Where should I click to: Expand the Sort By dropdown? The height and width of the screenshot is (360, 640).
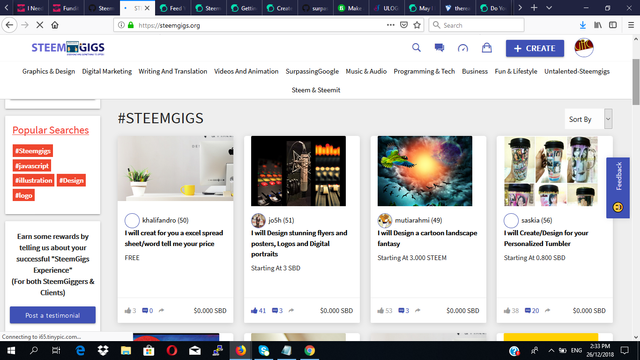589,119
